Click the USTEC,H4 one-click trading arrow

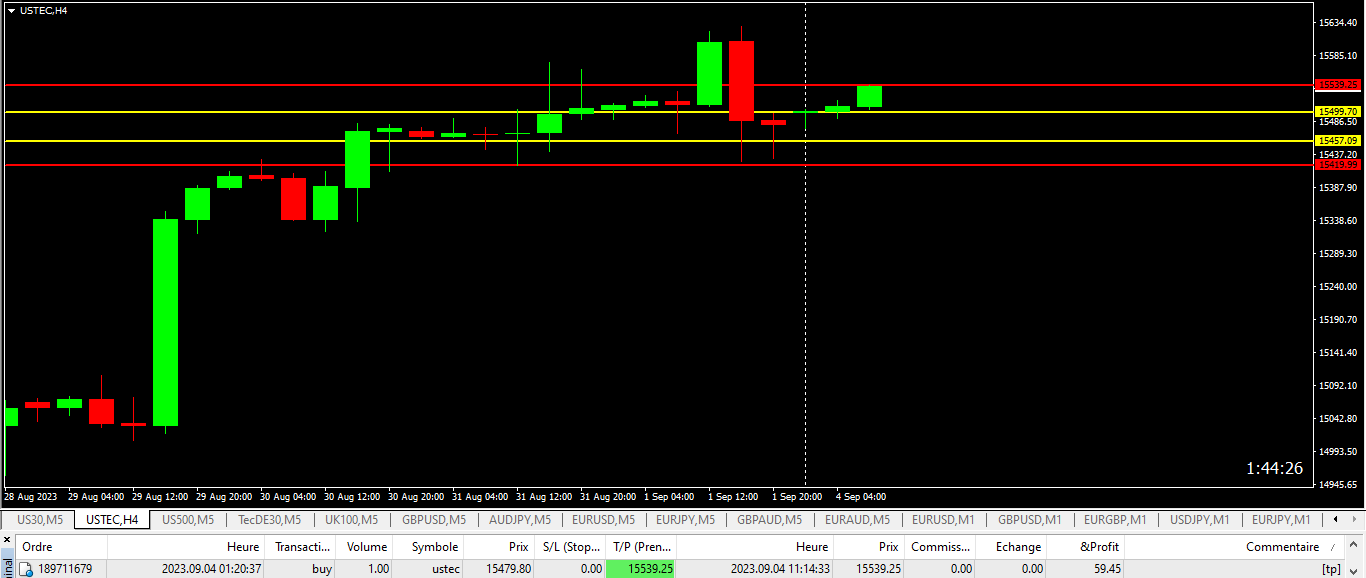(x=11, y=10)
